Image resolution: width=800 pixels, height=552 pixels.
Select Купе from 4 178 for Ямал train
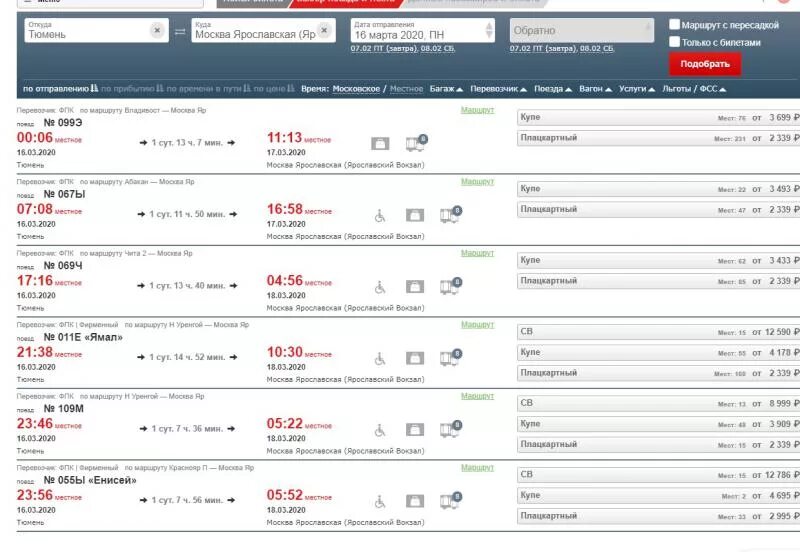point(658,353)
